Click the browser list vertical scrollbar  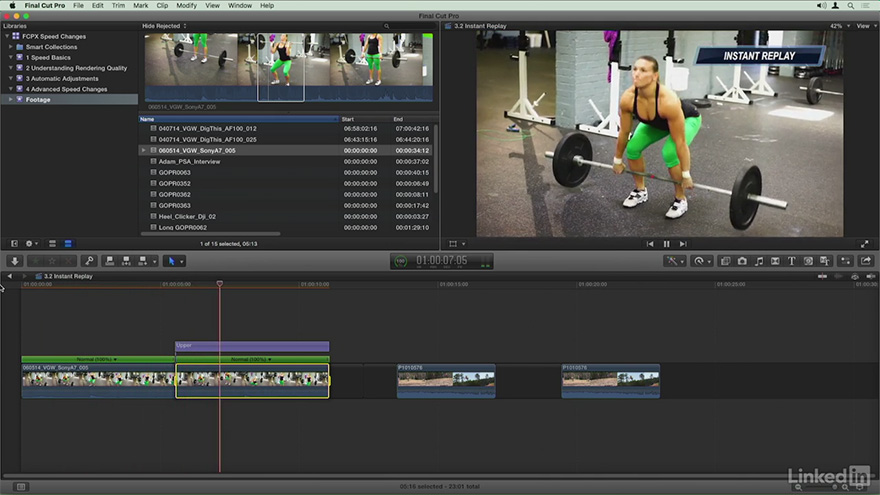click(x=436, y=160)
